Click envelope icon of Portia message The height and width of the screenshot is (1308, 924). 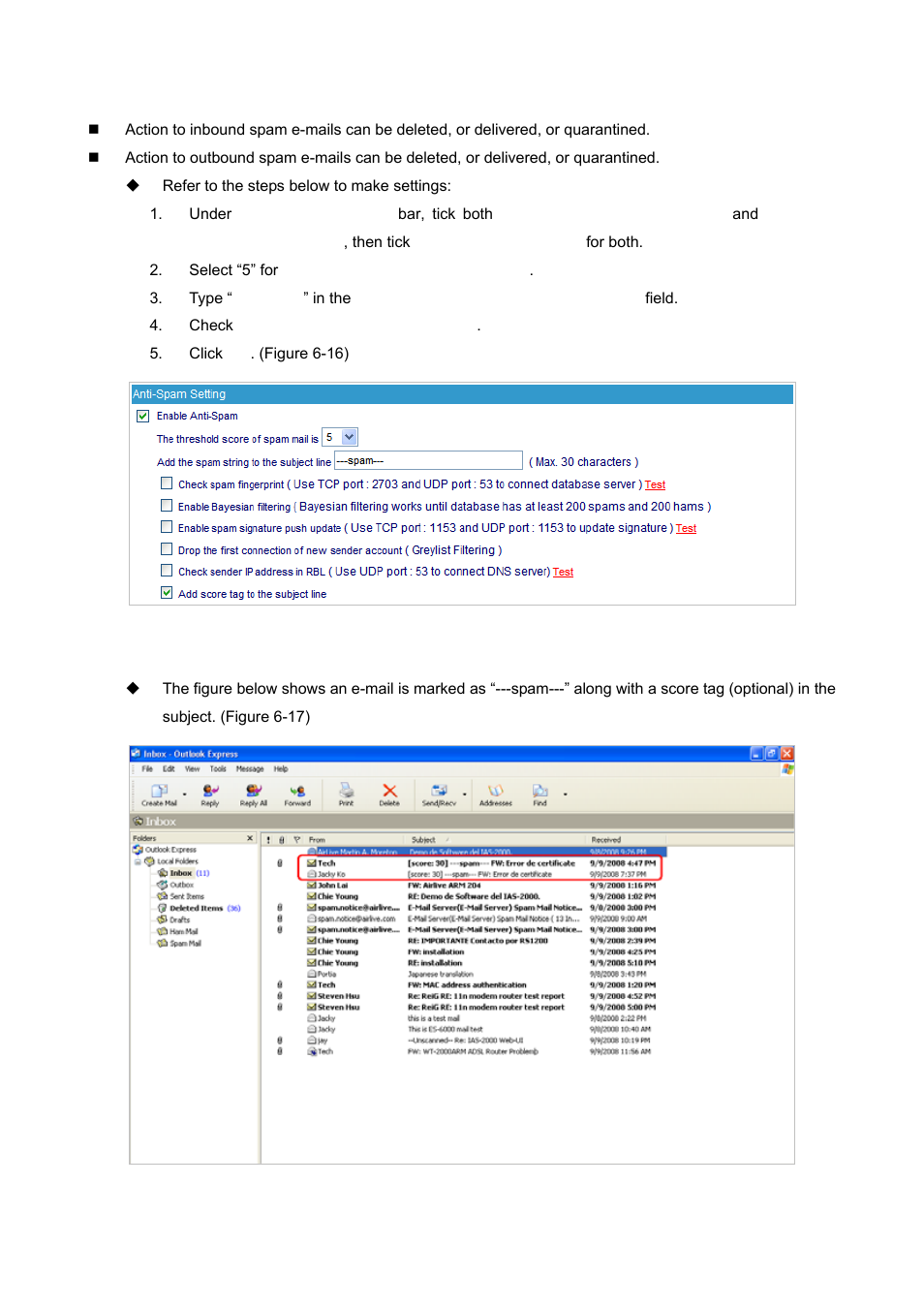click(x=312, y=974)
